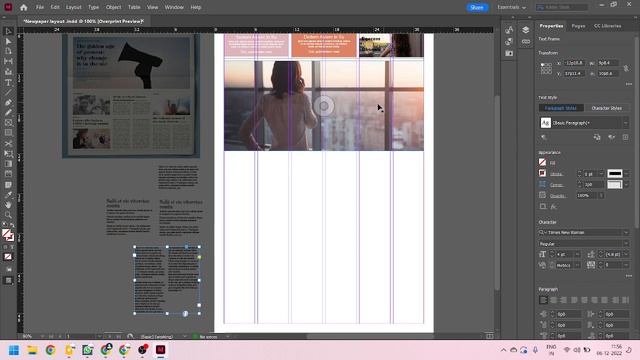Click the Stroke swatch in Appearance

tap(542, 173)
